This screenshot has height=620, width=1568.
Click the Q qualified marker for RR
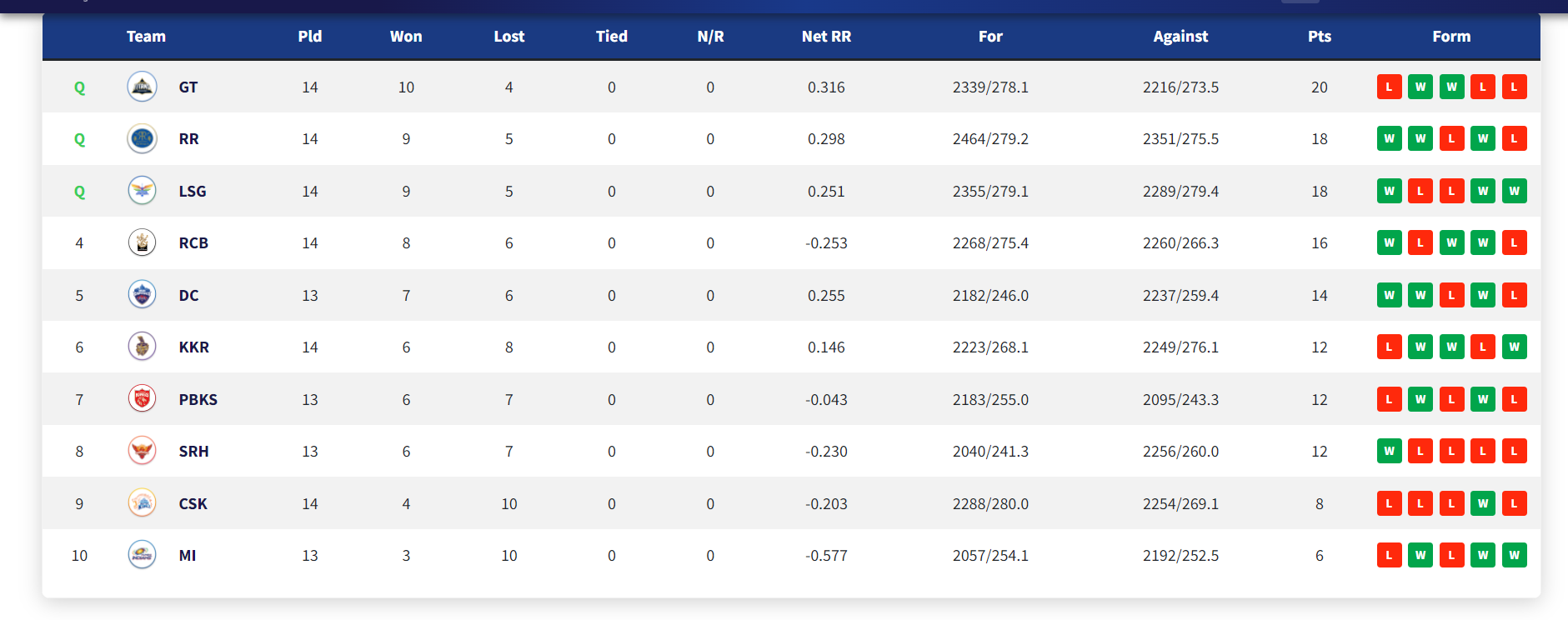point(80,139)
